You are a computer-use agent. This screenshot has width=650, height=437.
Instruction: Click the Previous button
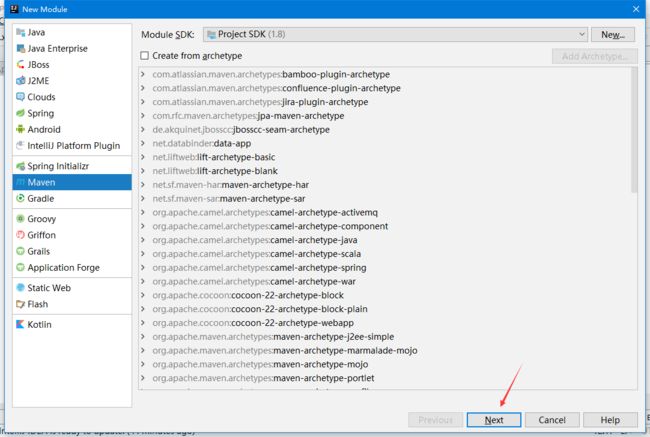point(435,420)
